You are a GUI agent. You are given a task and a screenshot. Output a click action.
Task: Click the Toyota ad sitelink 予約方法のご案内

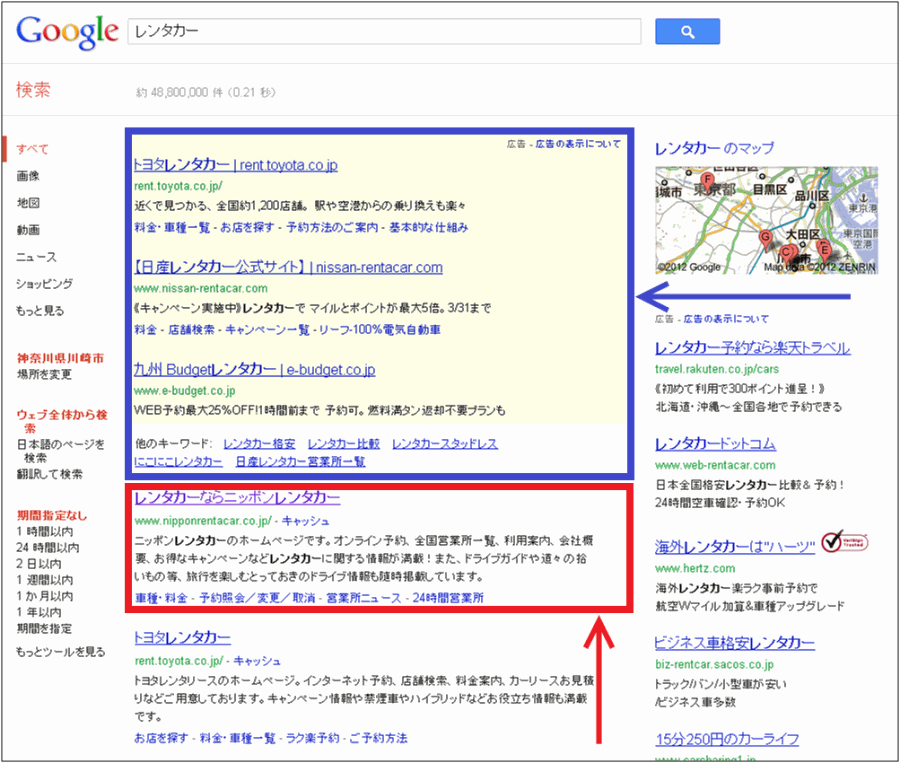click(332, 227)
